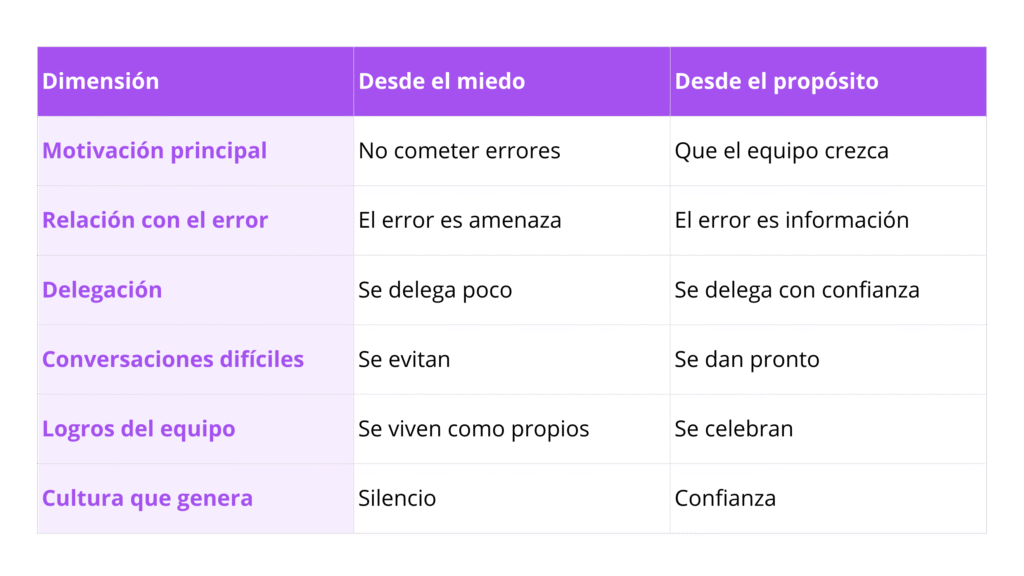The height and width of the screenshot is (576, 1024).
Task: Select the 'Motivación principal' row label
Action: coord(154,151)
